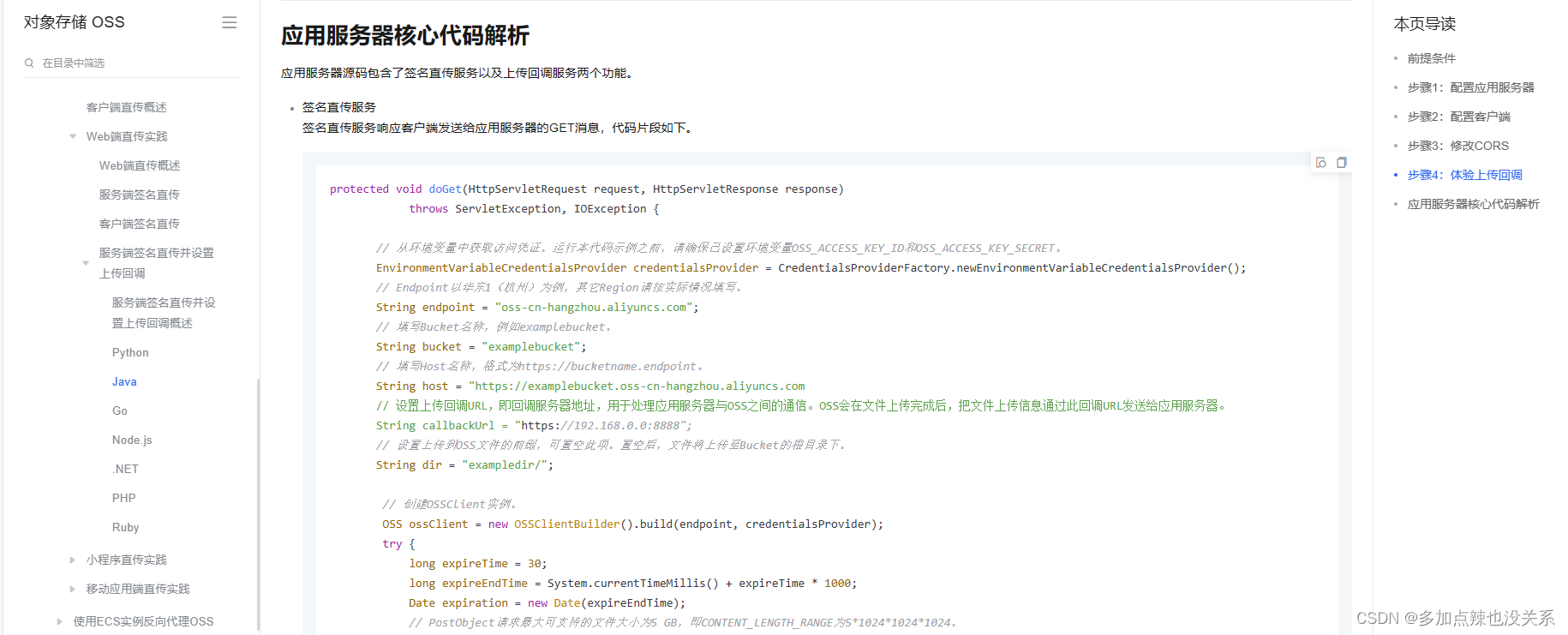Open 服务端签名直传并设置上传回调 sidebar entry
Screen dimensions: 1568x635
click(157, 263)
